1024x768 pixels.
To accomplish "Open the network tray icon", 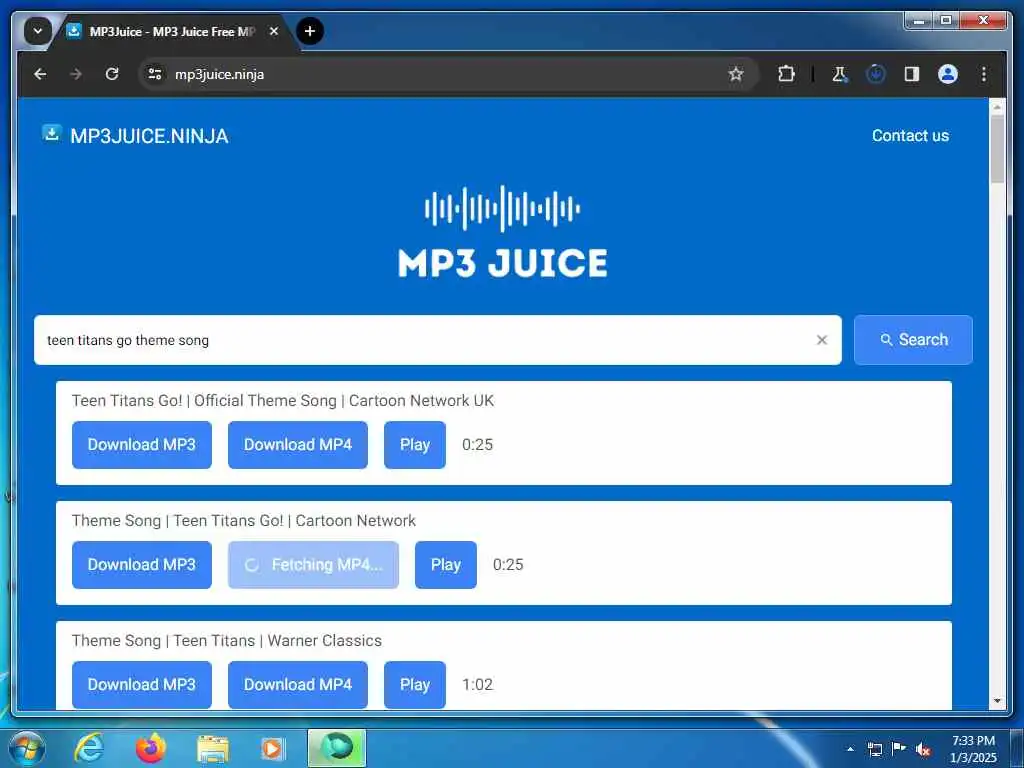I will (874, 749).
